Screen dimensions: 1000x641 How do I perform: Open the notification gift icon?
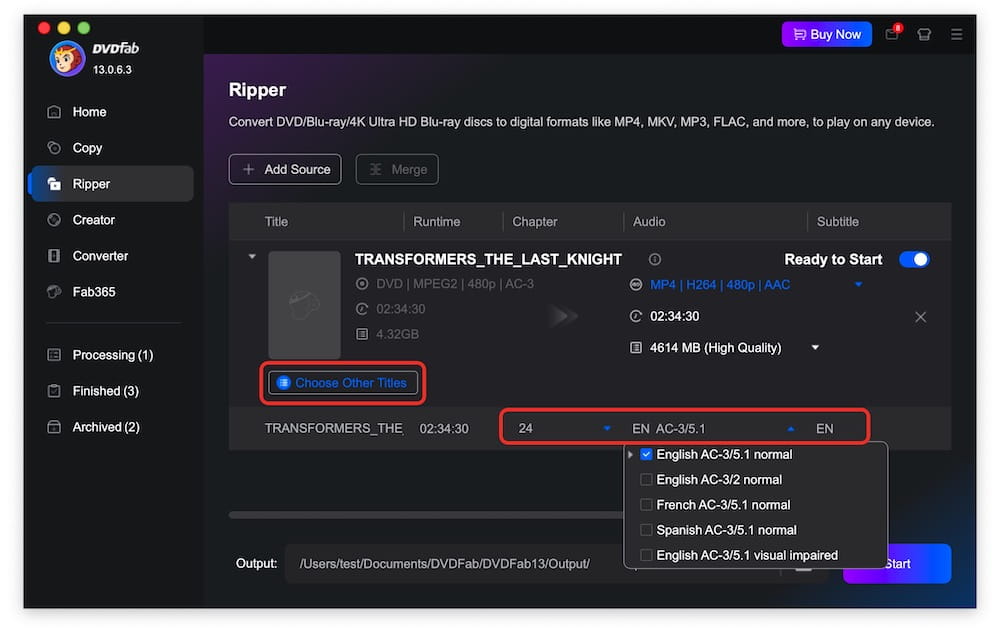point(892,33)
